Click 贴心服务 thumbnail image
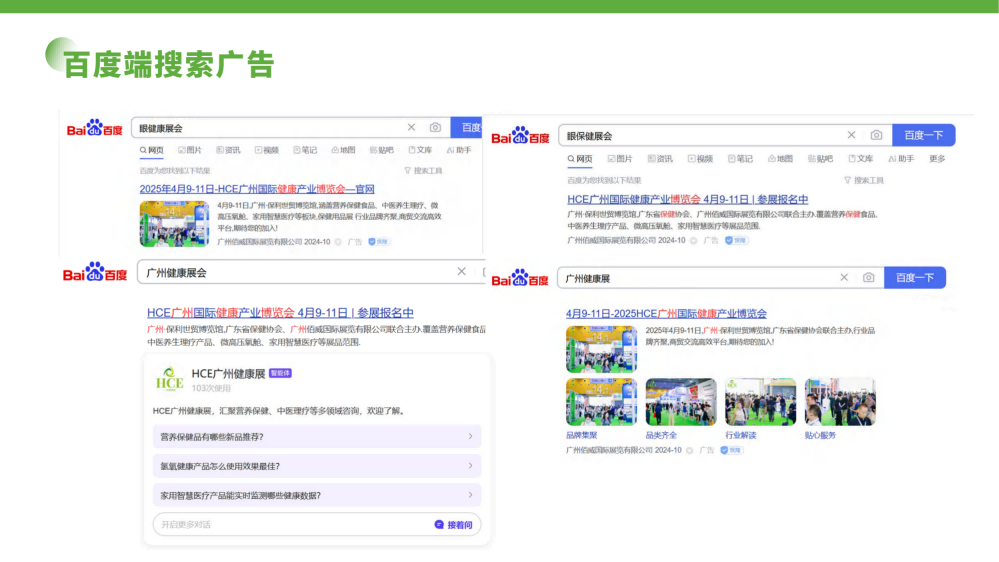The width and height of the screenshot is (999, 562). tap(840, 402)
